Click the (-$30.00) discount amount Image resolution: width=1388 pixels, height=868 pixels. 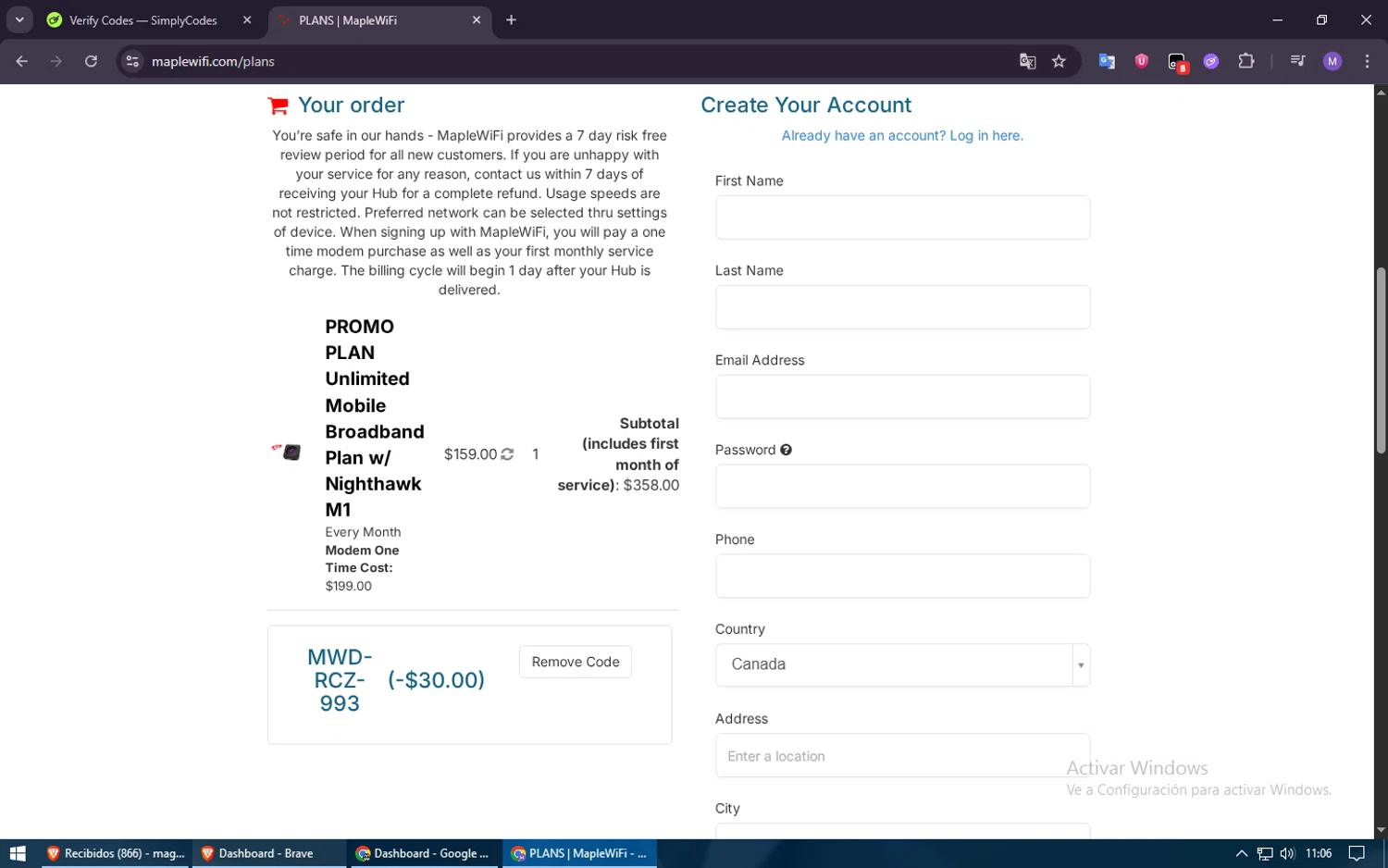436,680
